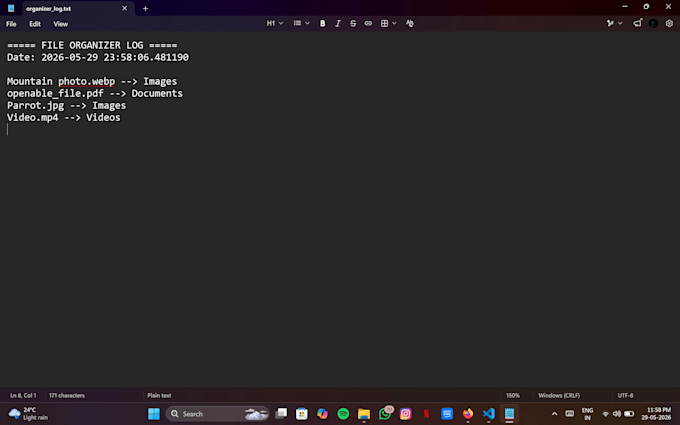Open the File menu
Viewport: 680px width, 425px height.
[11, 24]
